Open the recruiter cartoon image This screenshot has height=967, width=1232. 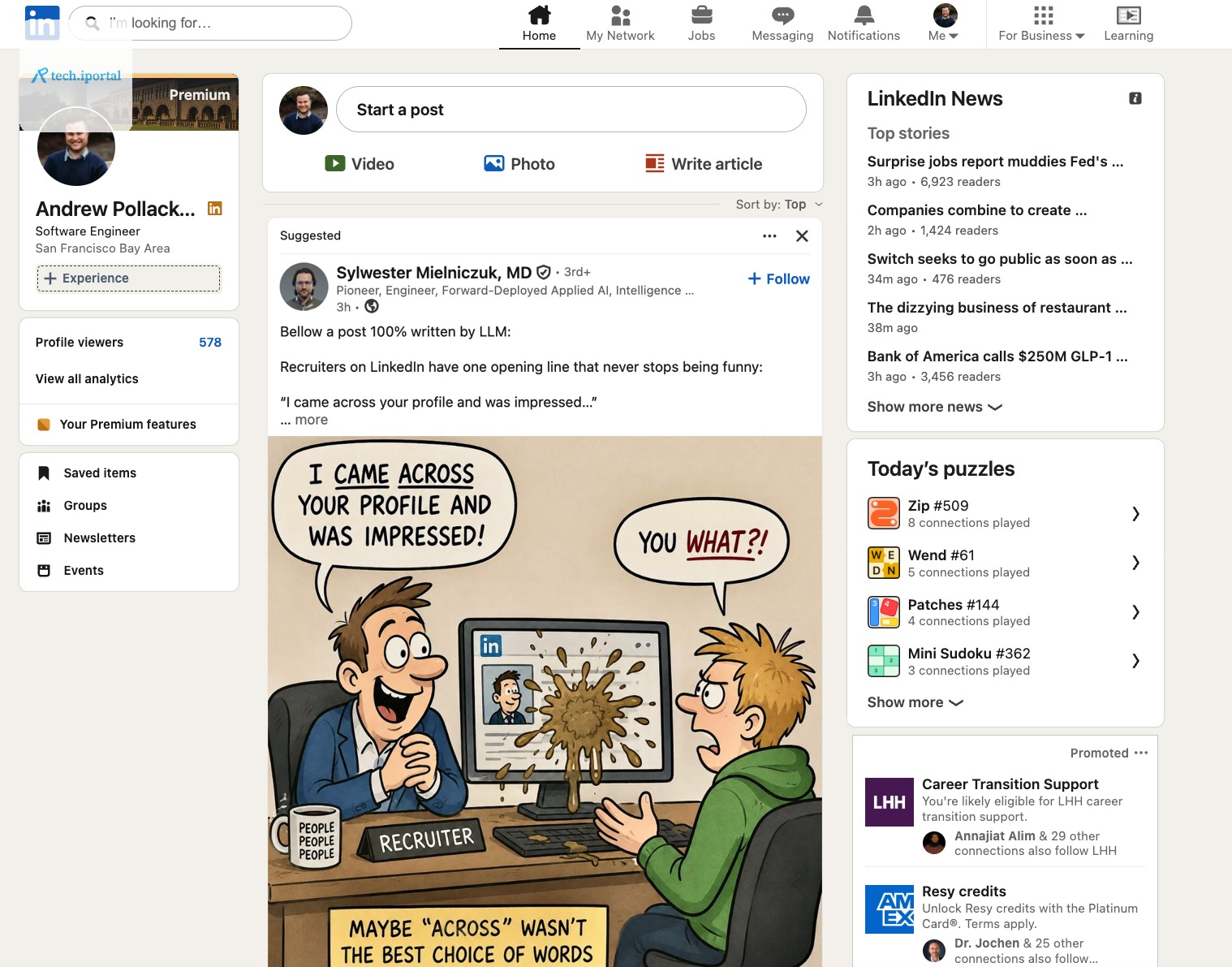(x=545, y=702)
